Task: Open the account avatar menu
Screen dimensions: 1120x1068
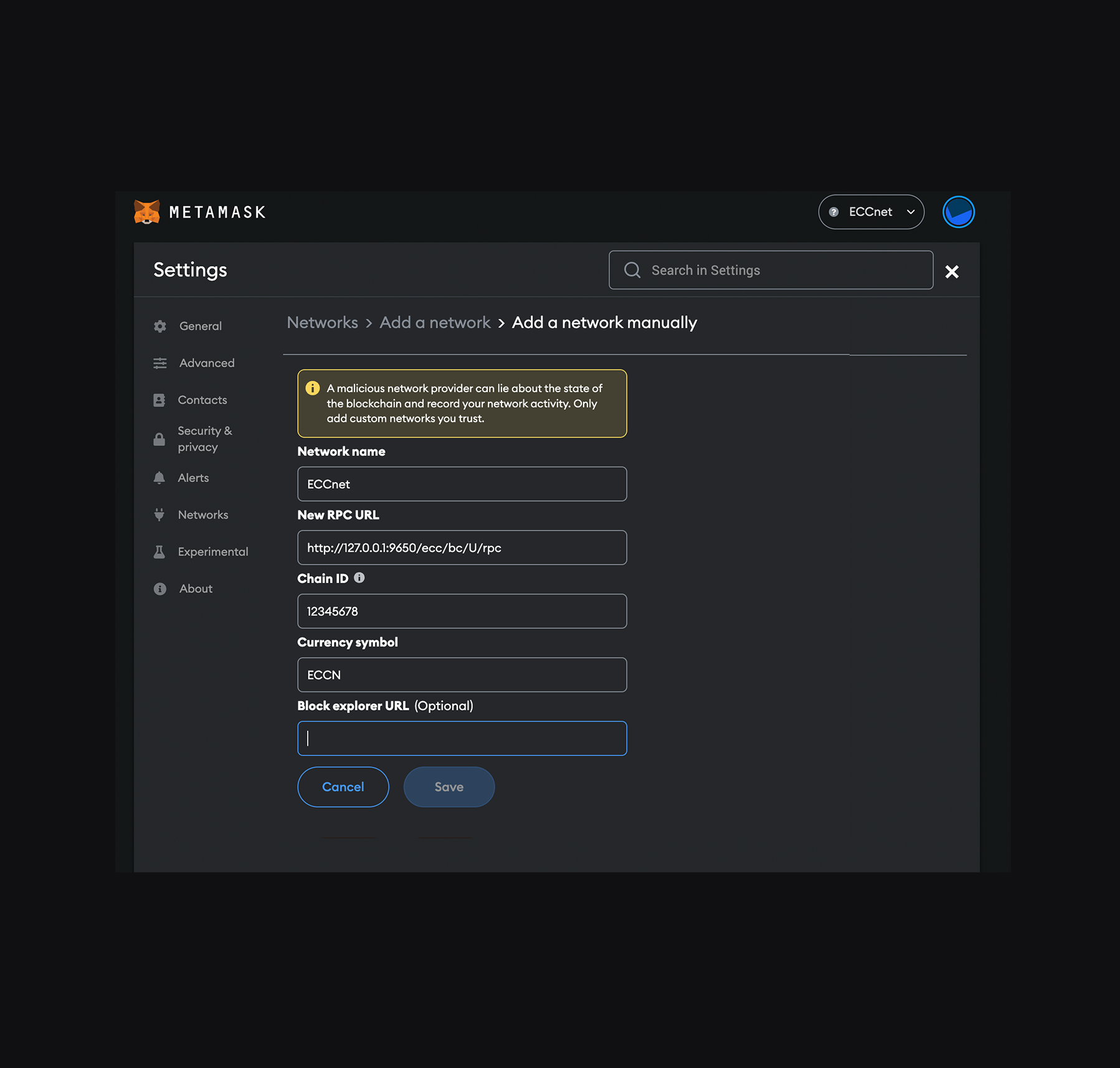Action: point(958,212)
